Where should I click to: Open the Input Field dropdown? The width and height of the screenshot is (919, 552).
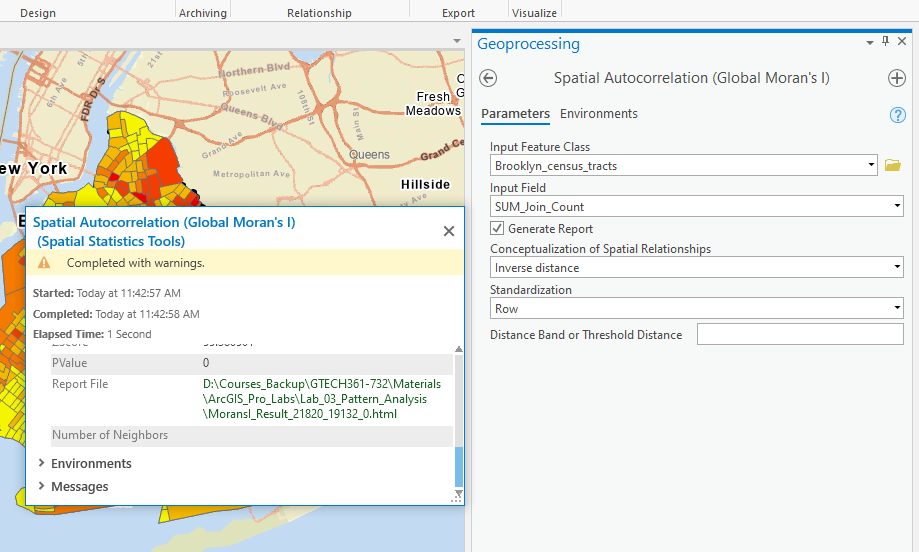pyautogui.click(x=896, y=207)
